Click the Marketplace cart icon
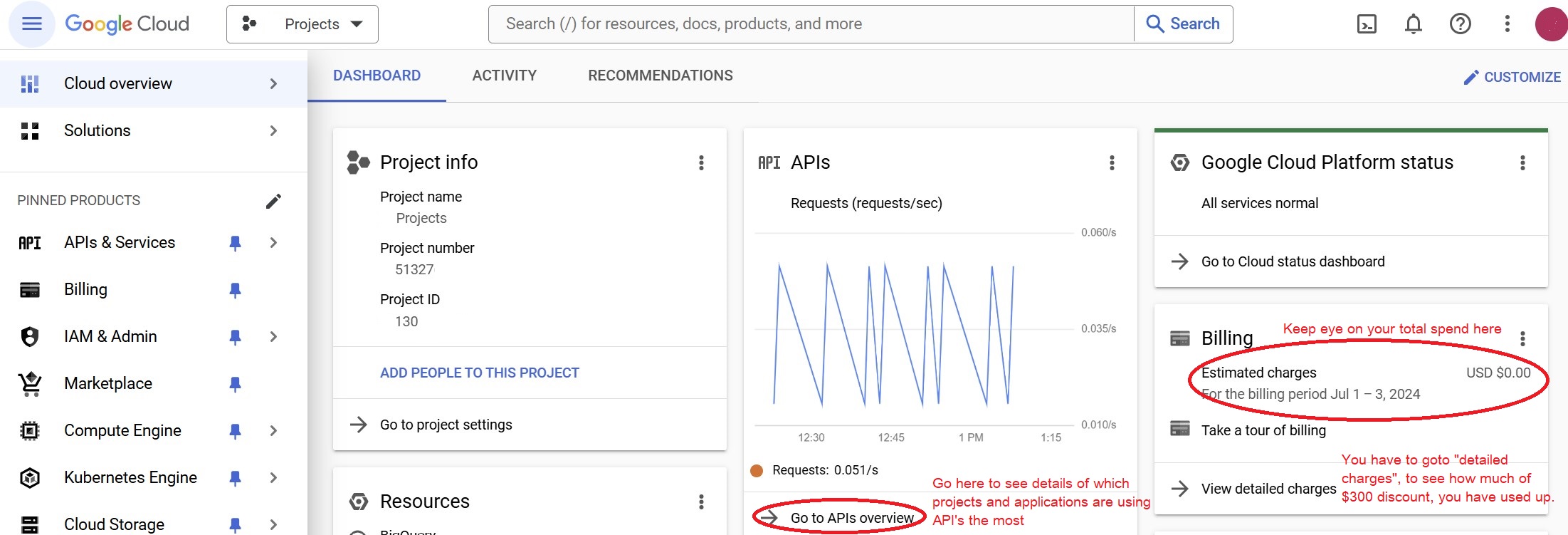Image resolution: width=1568 pixels, height=535 pixels. 30,384
